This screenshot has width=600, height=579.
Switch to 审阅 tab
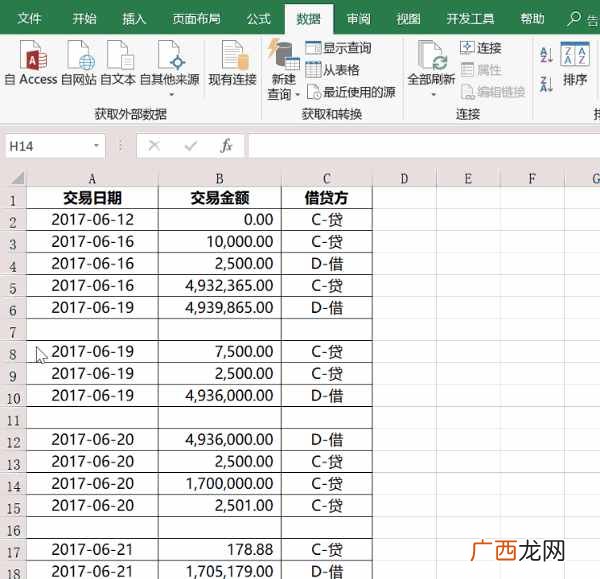click(359, 18)
